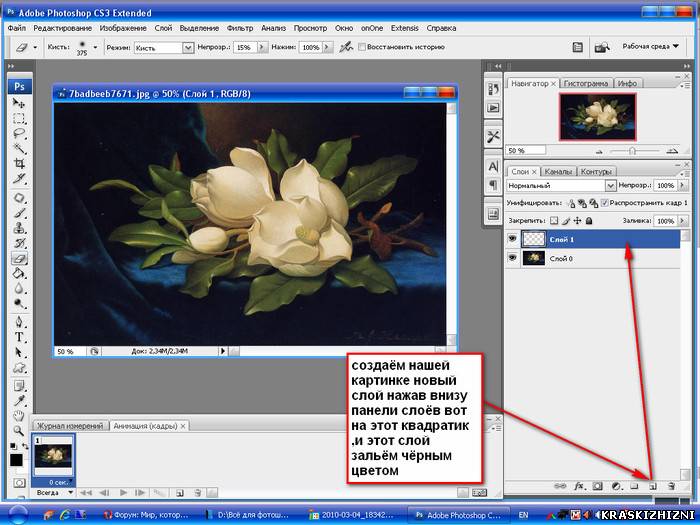Screen dimensions: 700x525
Task: Open Adobe Photoshop taskbar button
Action: tap(458, 515)
